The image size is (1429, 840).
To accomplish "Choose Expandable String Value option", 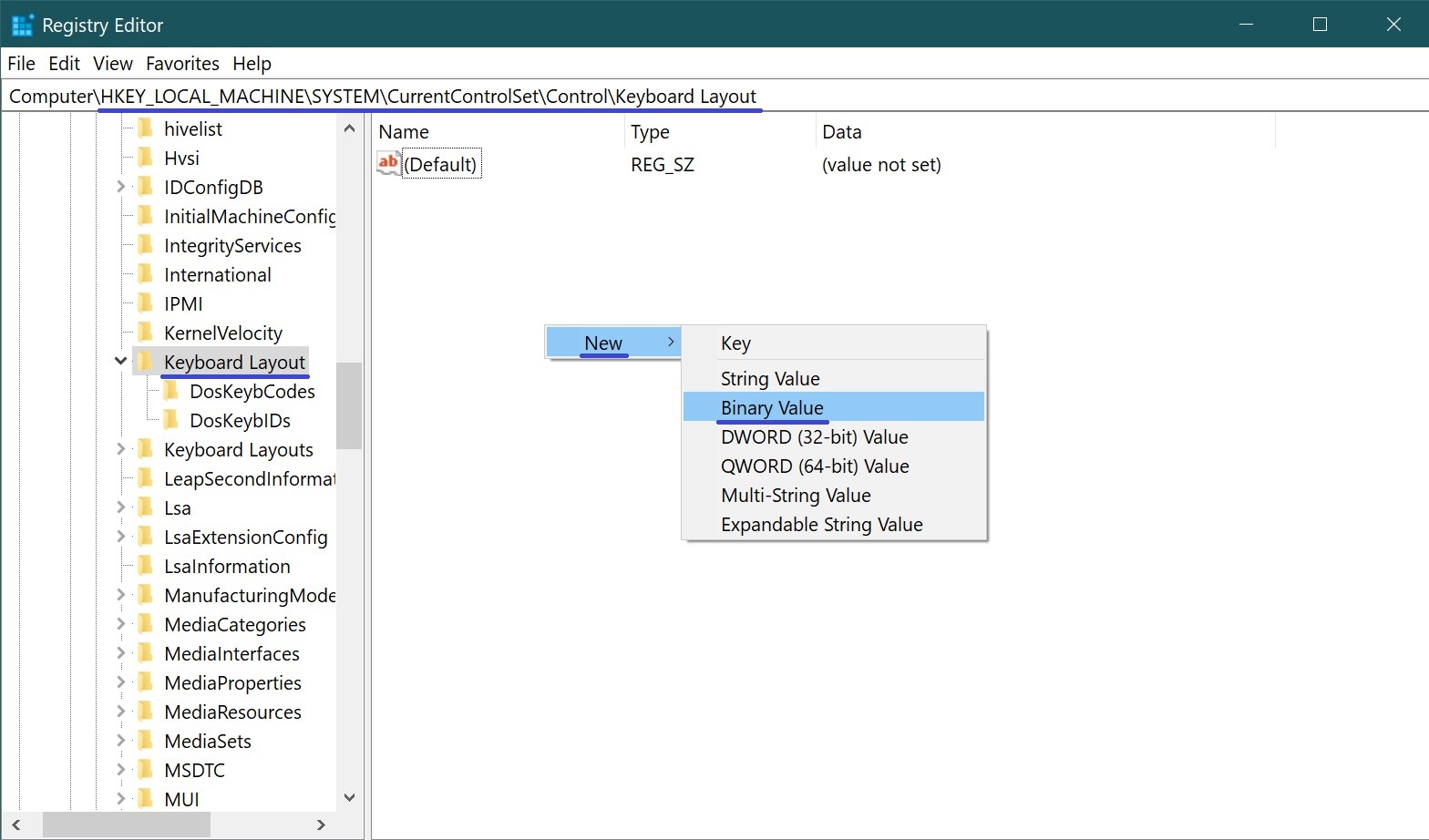I will click(x=834, y=524).
